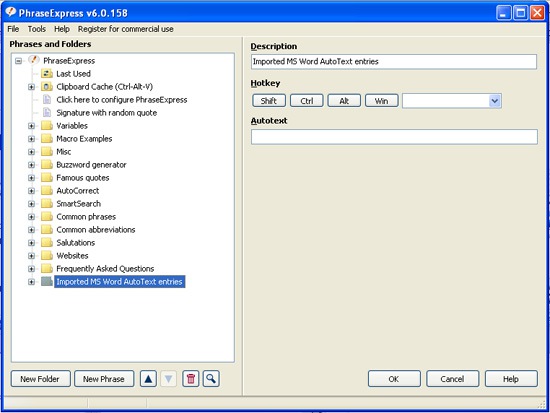The width and height of the screenshot is (550, 413).
Task: Toggle the Win hotkey modifier
Action: point(381,101)
